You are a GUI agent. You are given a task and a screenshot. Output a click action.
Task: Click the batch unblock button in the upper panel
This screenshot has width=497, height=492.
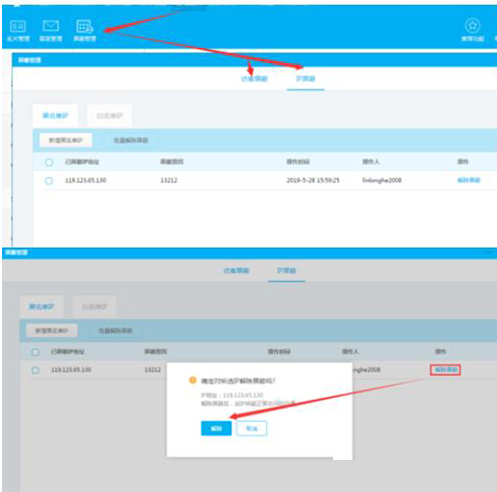131,140
